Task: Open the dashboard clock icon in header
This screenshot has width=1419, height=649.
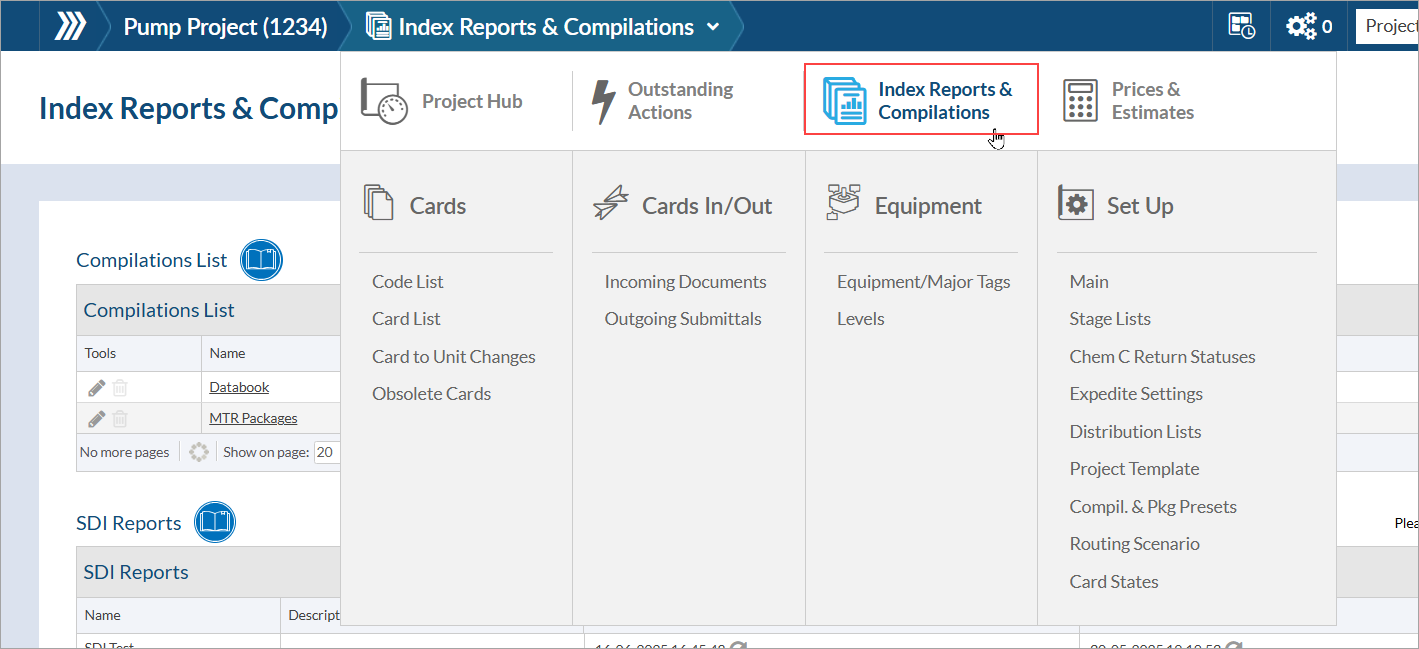Action: pos(1242,26)
